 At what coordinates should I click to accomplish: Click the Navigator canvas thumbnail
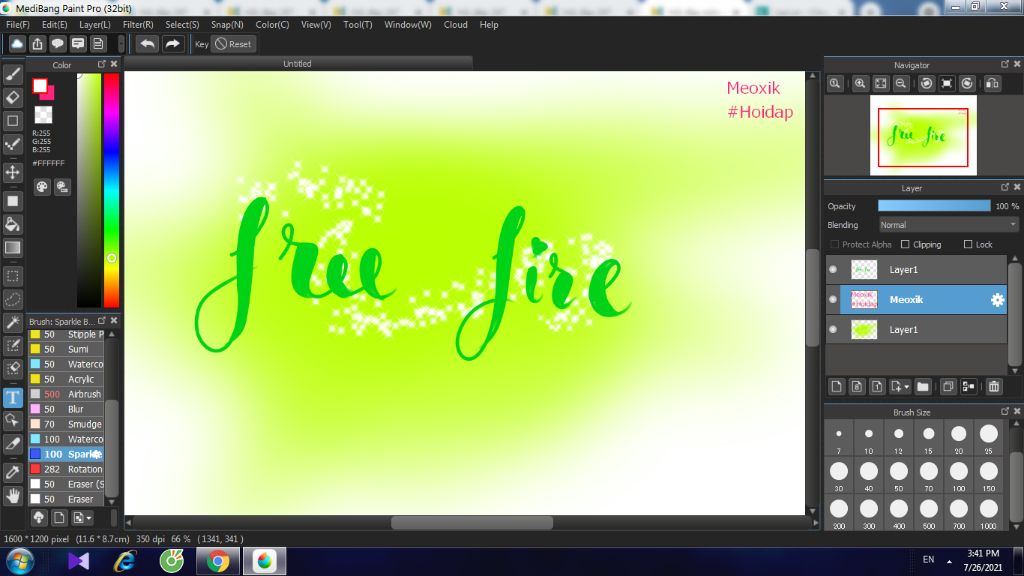point(923,135)
